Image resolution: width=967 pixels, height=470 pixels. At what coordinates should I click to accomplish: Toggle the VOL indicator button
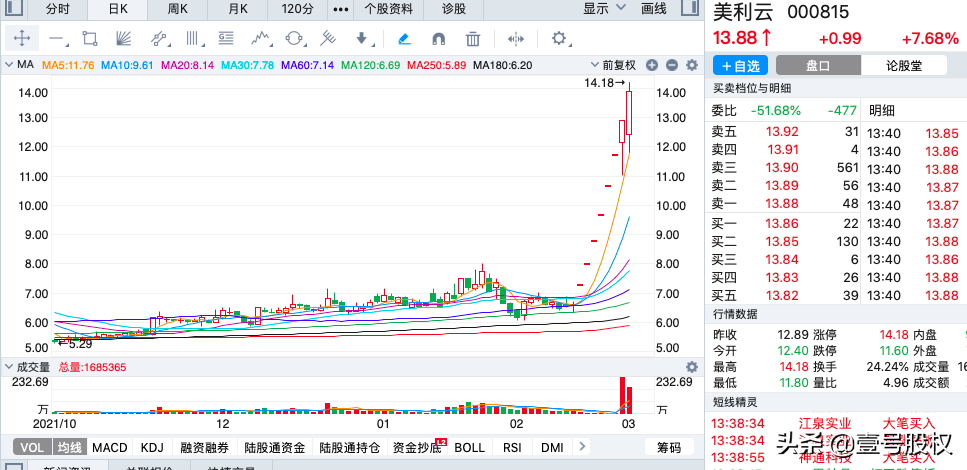pyautogui.click(x=32, y=447)
